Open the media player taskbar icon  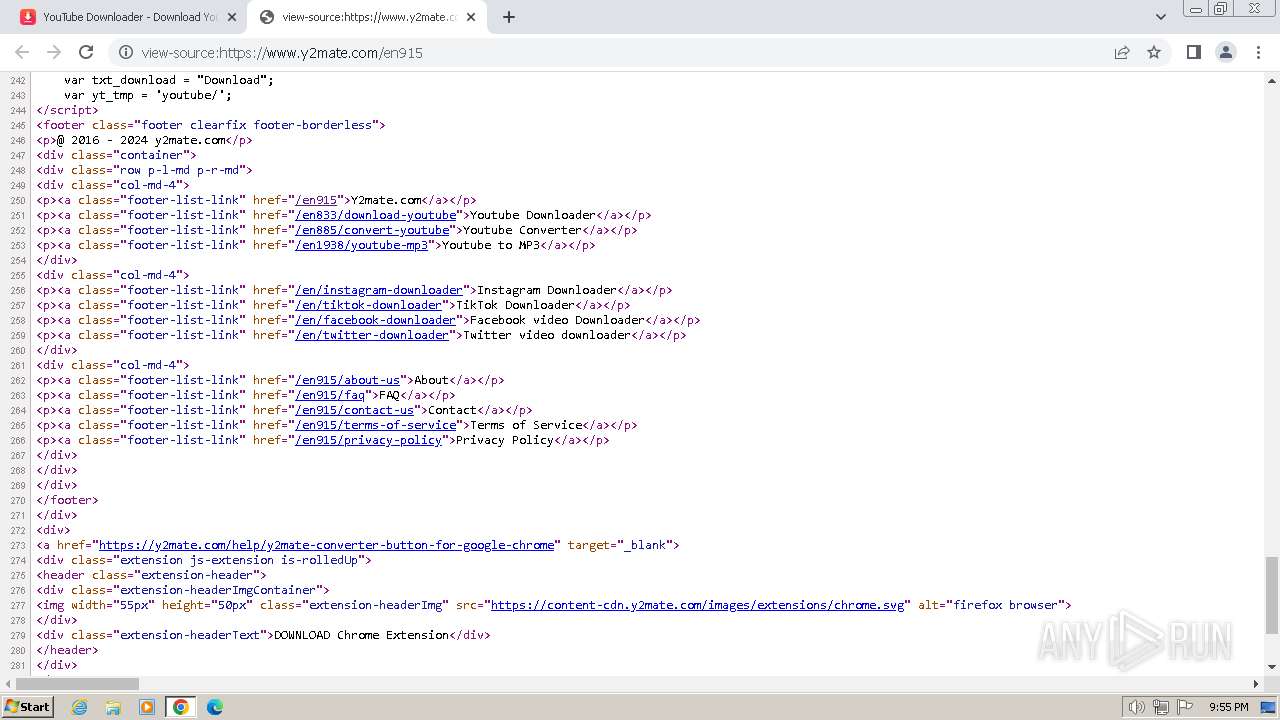[147, 707]
